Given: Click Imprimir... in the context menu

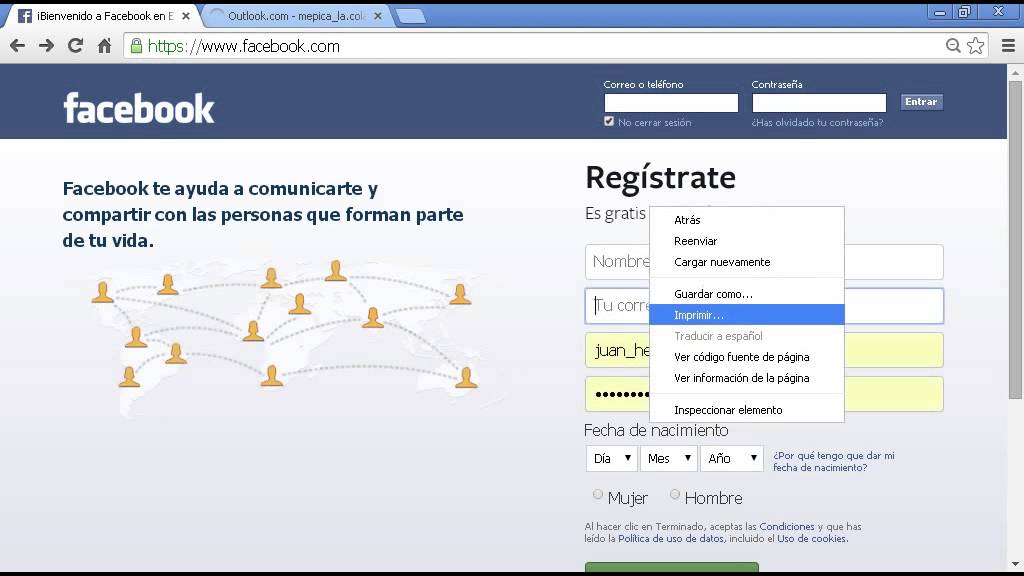Looking at the screenshot, I should point(746,315).
